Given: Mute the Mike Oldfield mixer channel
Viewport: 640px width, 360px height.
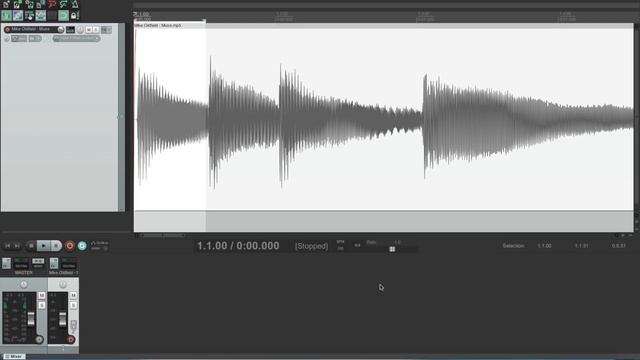Looking at the screenshot, I should tap(73, 295).
